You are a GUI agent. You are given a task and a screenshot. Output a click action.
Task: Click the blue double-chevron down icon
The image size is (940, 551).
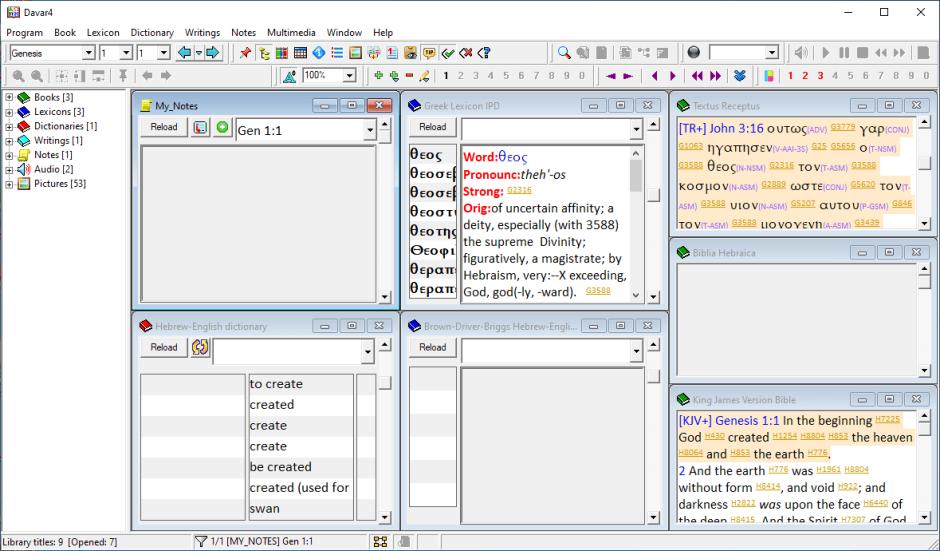(740, 76)
